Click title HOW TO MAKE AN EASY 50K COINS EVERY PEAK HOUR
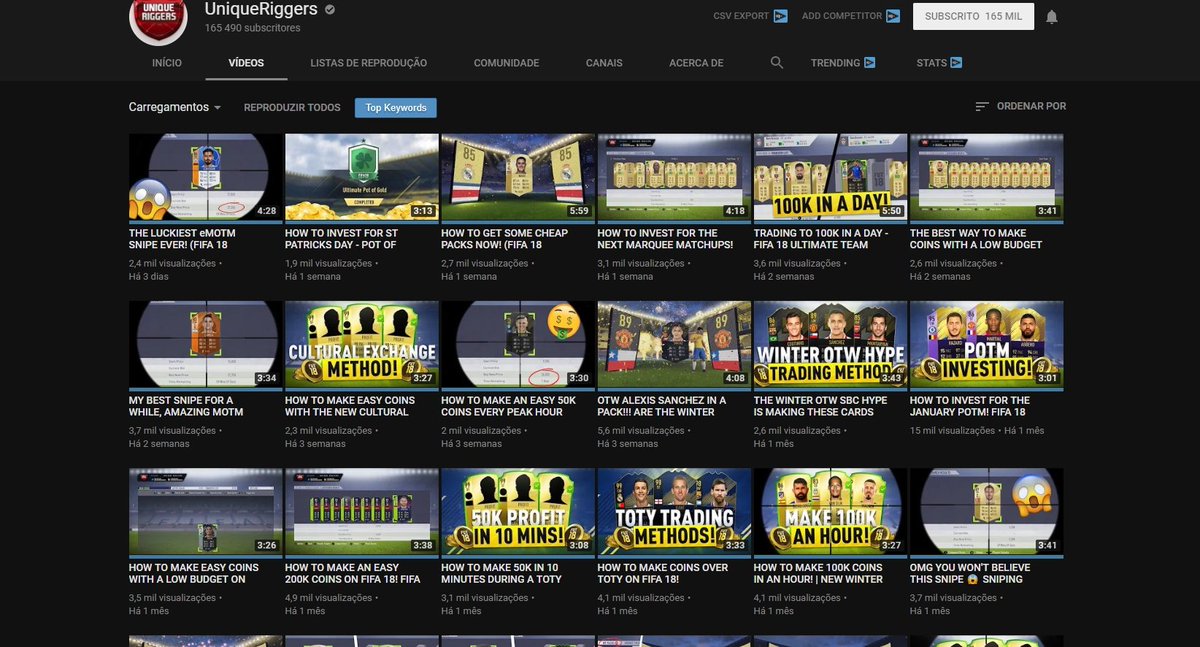Viewport: 1200px width, 647px height. [508, 406]
